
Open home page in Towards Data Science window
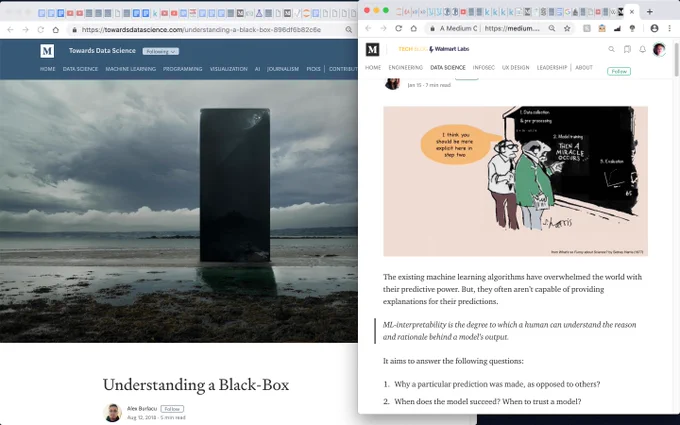(x=56, y=30)
